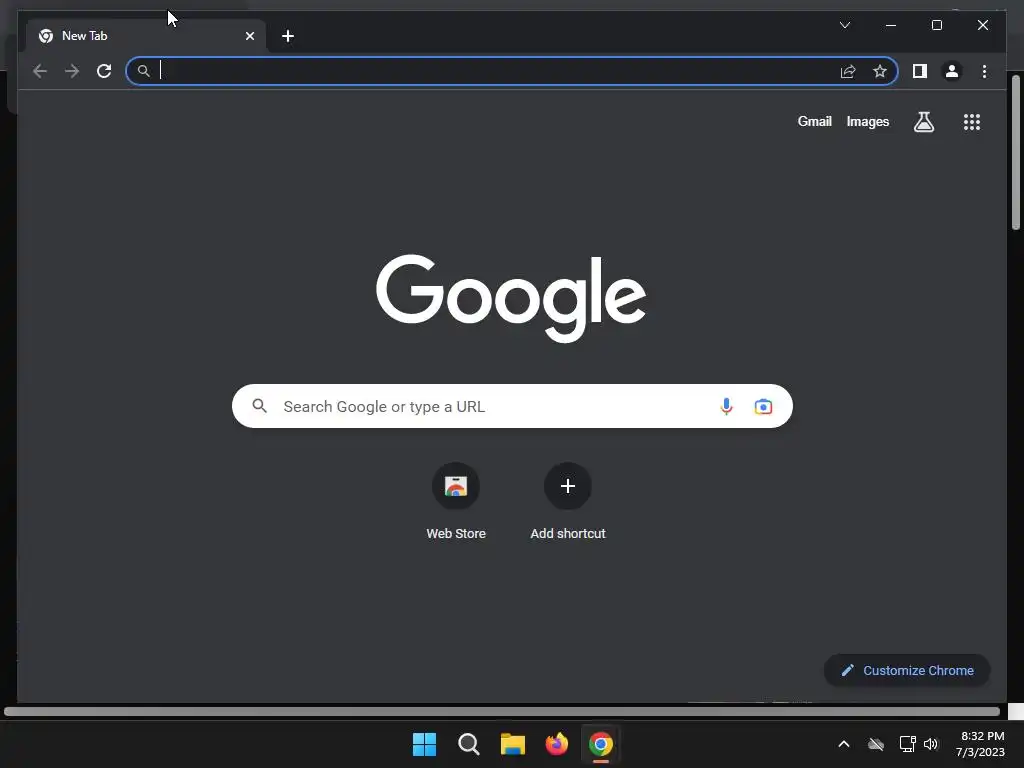Minimize the Chrome window
Viewport: 1024px width, 768px height.
[x=891, y=25]
